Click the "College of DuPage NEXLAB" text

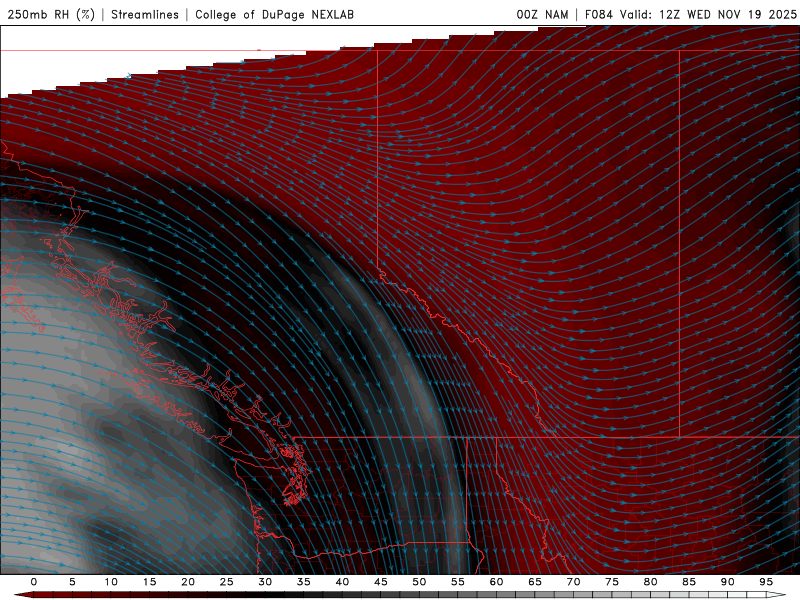tap(274, 14)
